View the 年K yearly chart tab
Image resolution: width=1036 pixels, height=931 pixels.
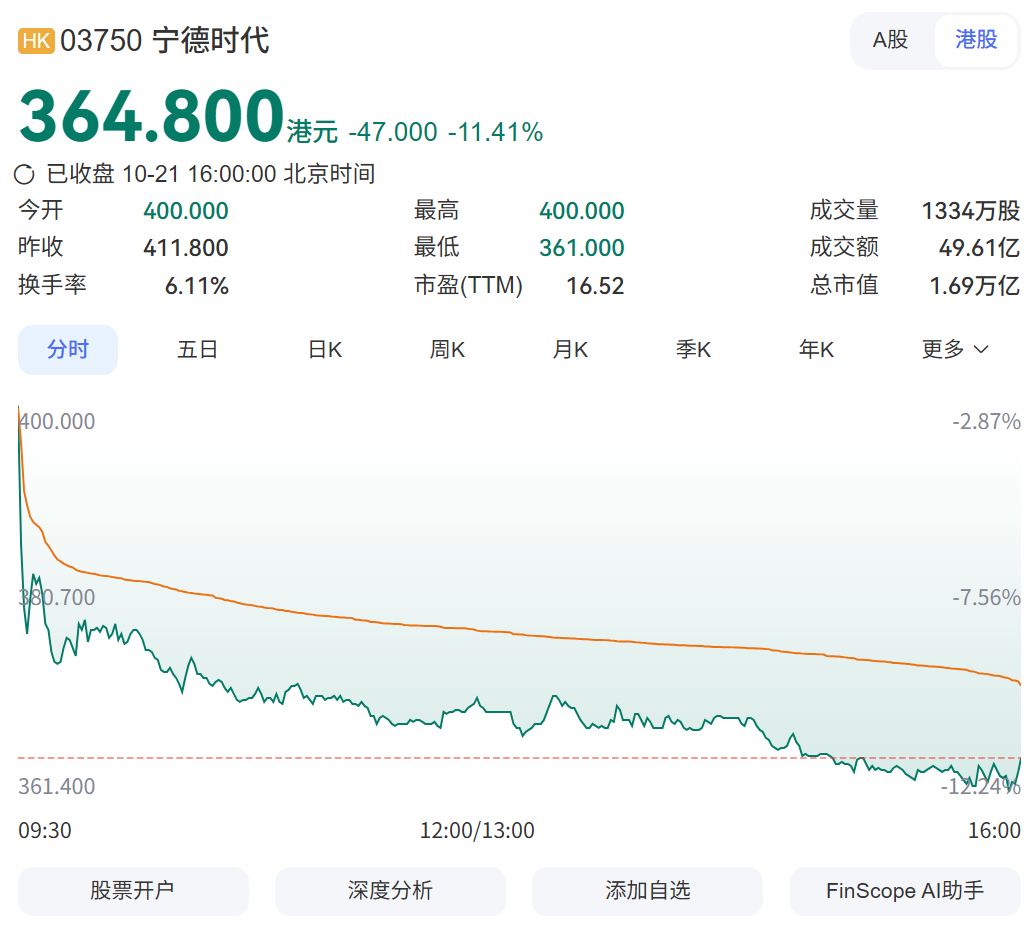tap(816, 350)
